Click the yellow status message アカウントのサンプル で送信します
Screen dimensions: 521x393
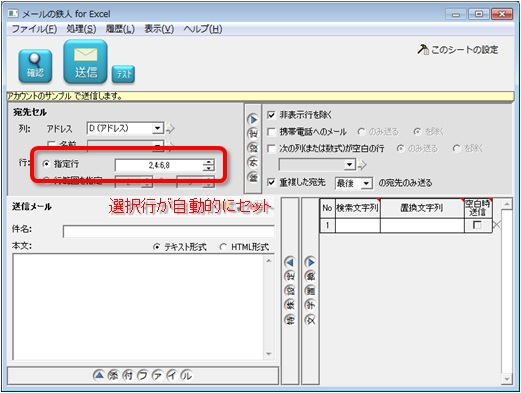point(65,96)
